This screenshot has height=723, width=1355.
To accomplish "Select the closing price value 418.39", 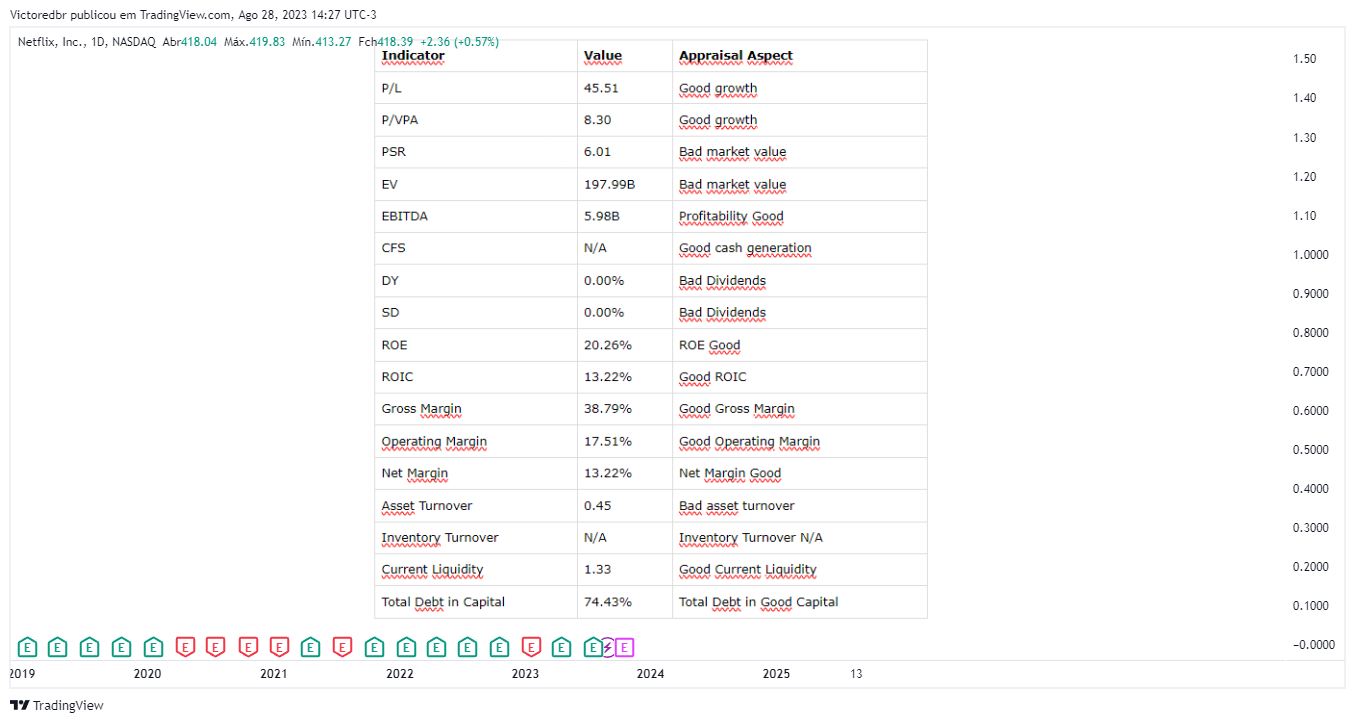I will click(x=397, y=41).
